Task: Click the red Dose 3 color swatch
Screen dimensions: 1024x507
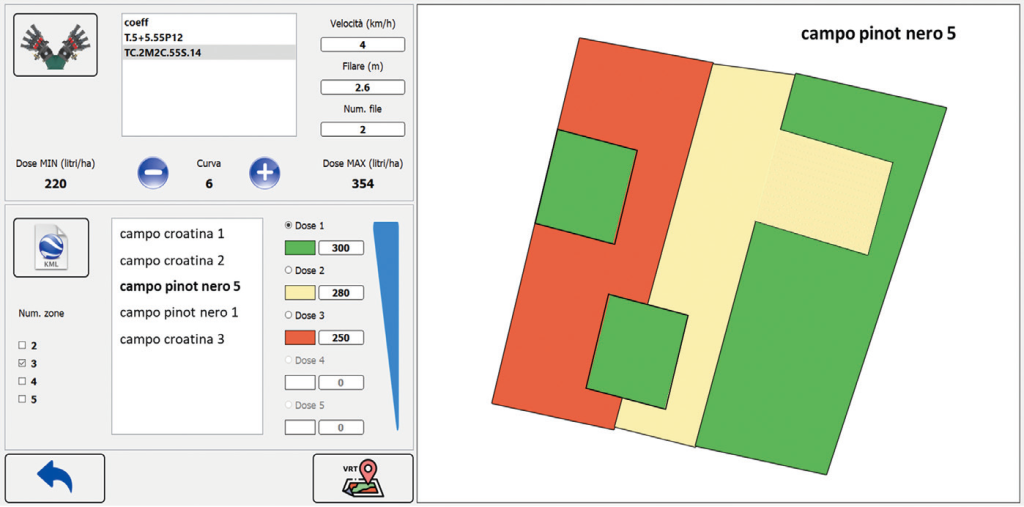Action: coord(300,338)
